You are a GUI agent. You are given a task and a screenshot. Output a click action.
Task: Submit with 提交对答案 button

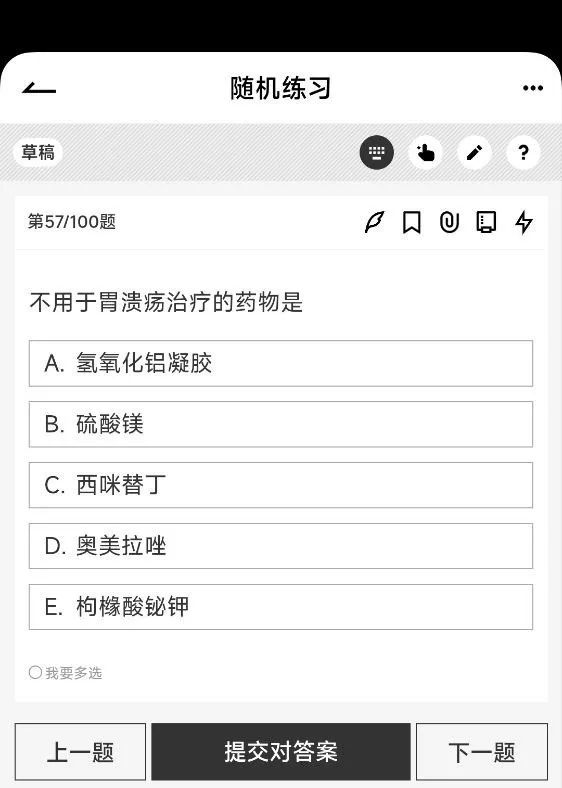(281, 752)
